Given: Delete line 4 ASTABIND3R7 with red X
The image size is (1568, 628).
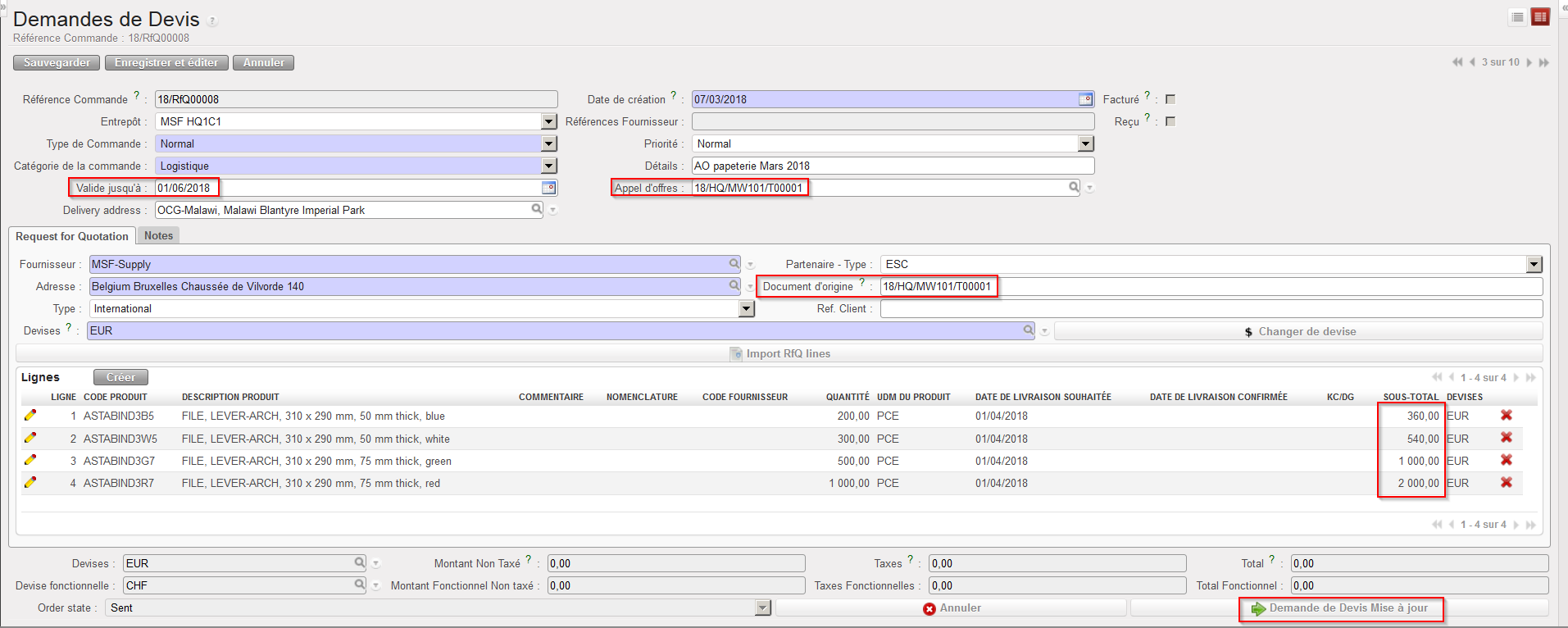Looking at the screenshot, I should pos(1506,483).
